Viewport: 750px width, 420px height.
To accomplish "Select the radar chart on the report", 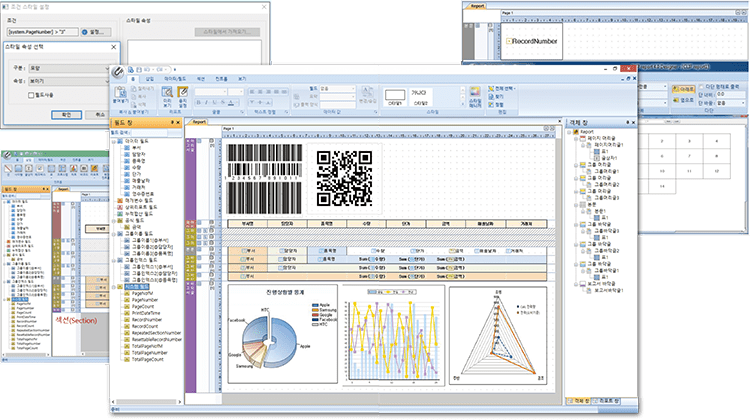I will pyautogui.click(x=498, y=335).
